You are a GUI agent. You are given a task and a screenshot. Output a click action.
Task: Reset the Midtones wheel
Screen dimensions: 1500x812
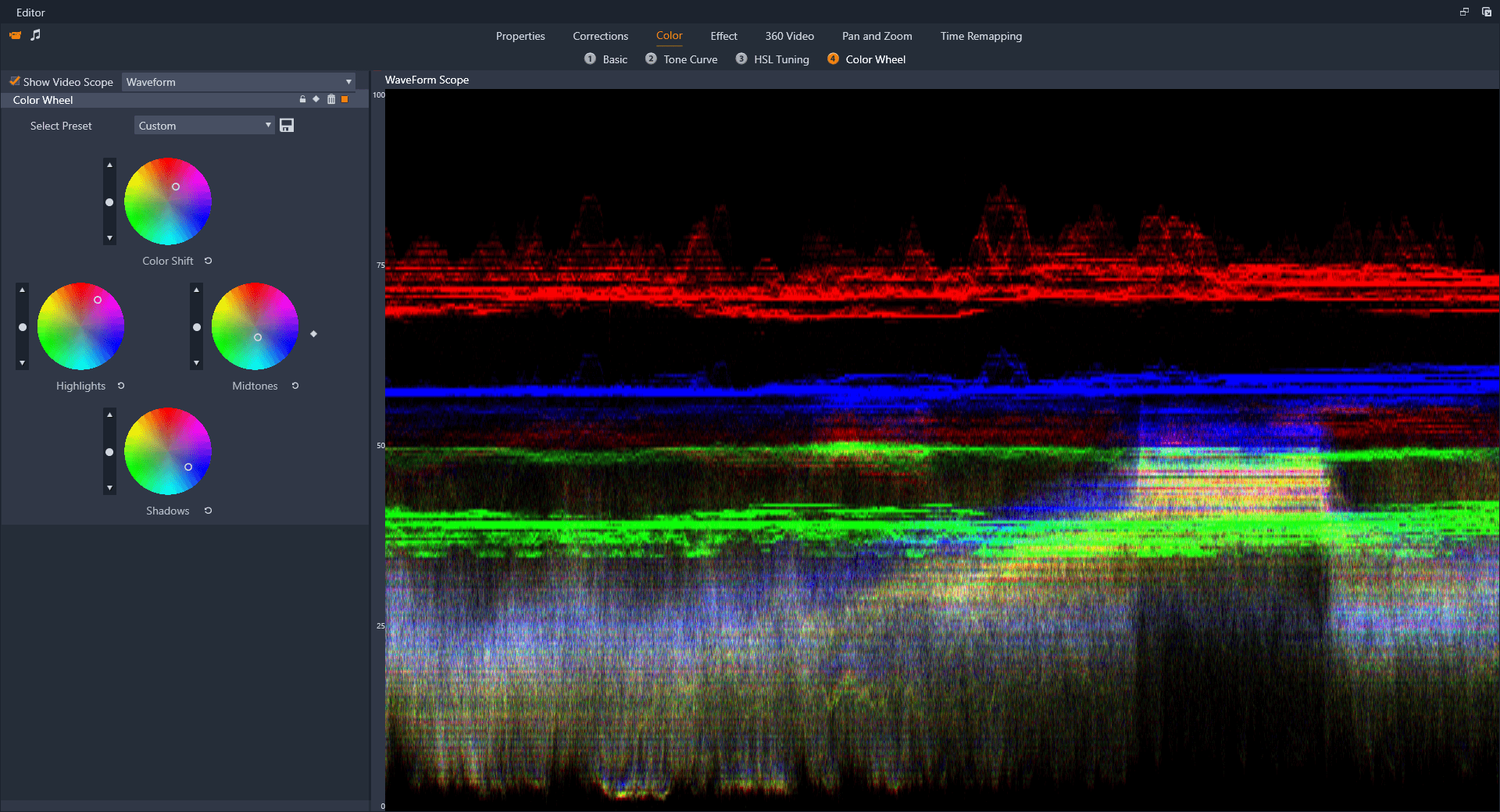pyautogui.click(x=295, y=386)
